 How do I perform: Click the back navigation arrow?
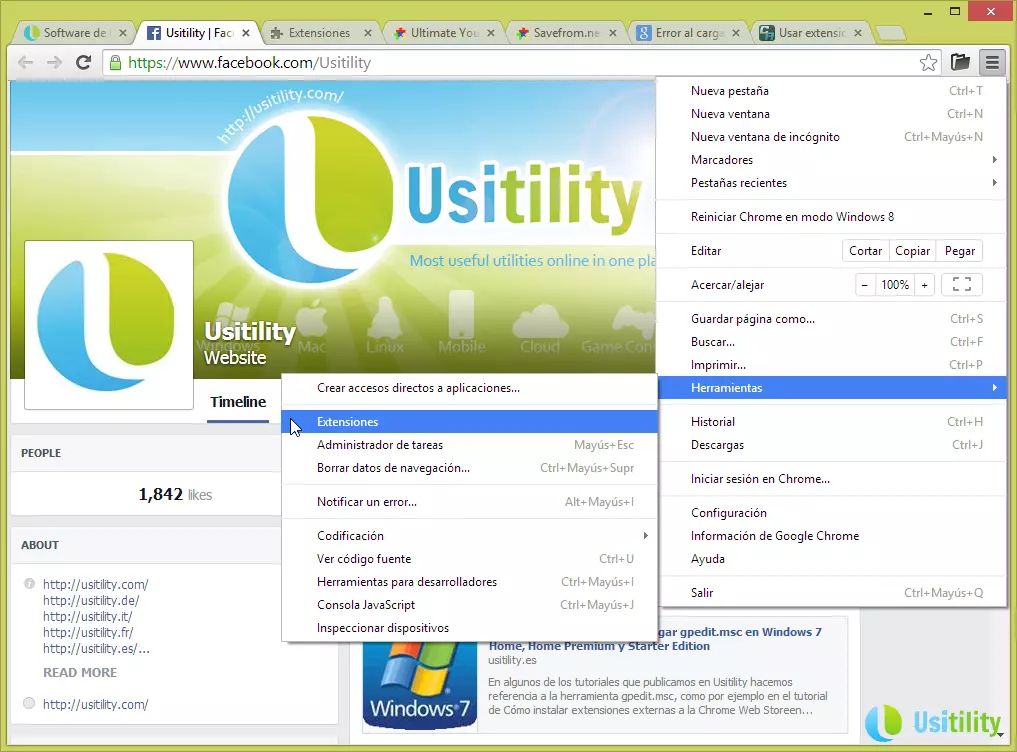26,63
